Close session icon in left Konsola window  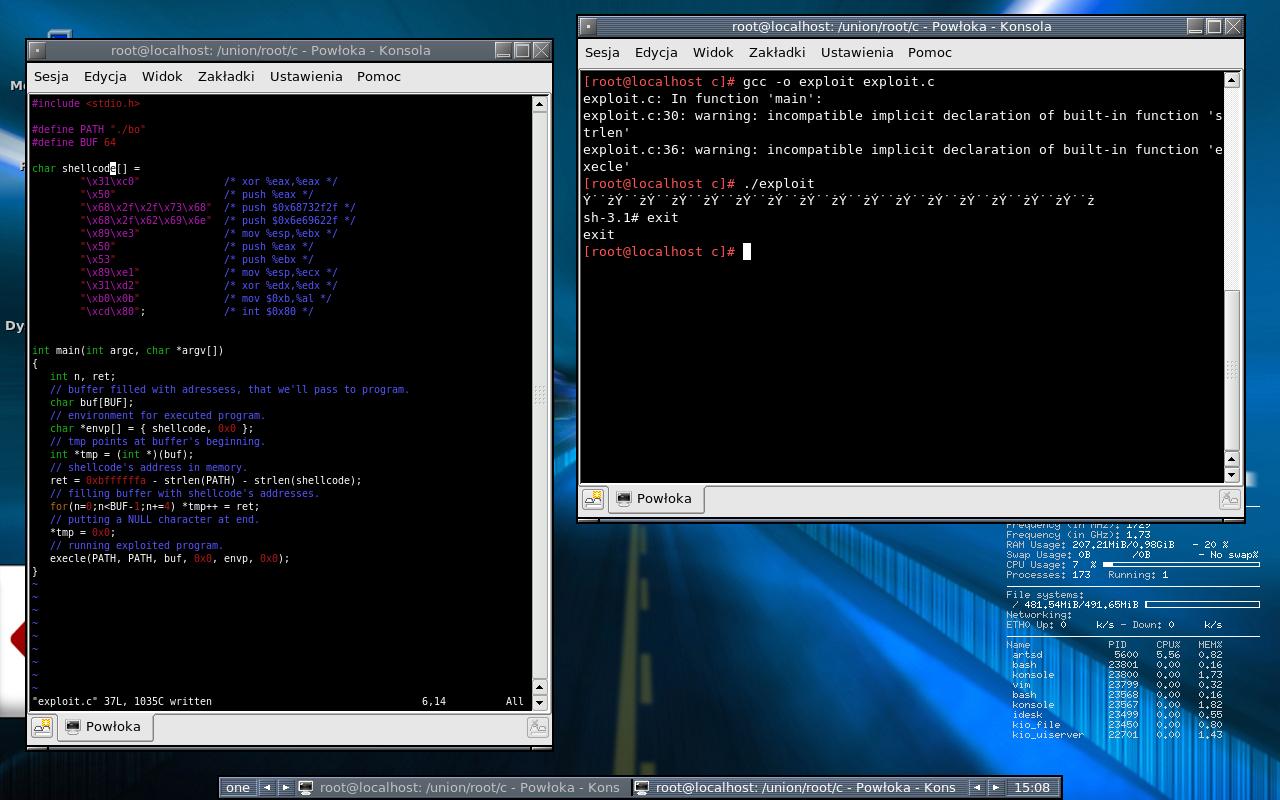click(537, 727)
